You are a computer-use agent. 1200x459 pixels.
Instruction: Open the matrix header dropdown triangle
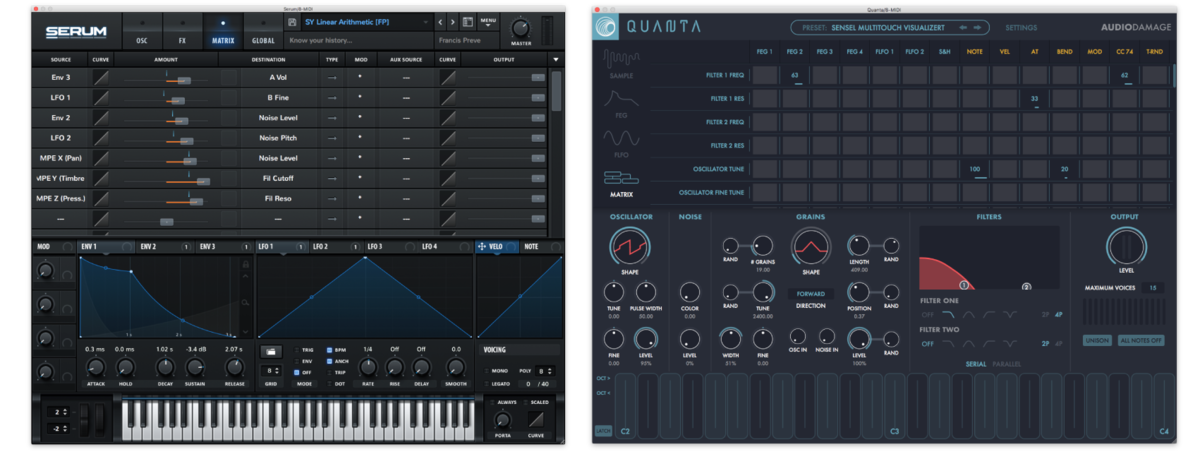pyautogui.click(x=555, y=59)
